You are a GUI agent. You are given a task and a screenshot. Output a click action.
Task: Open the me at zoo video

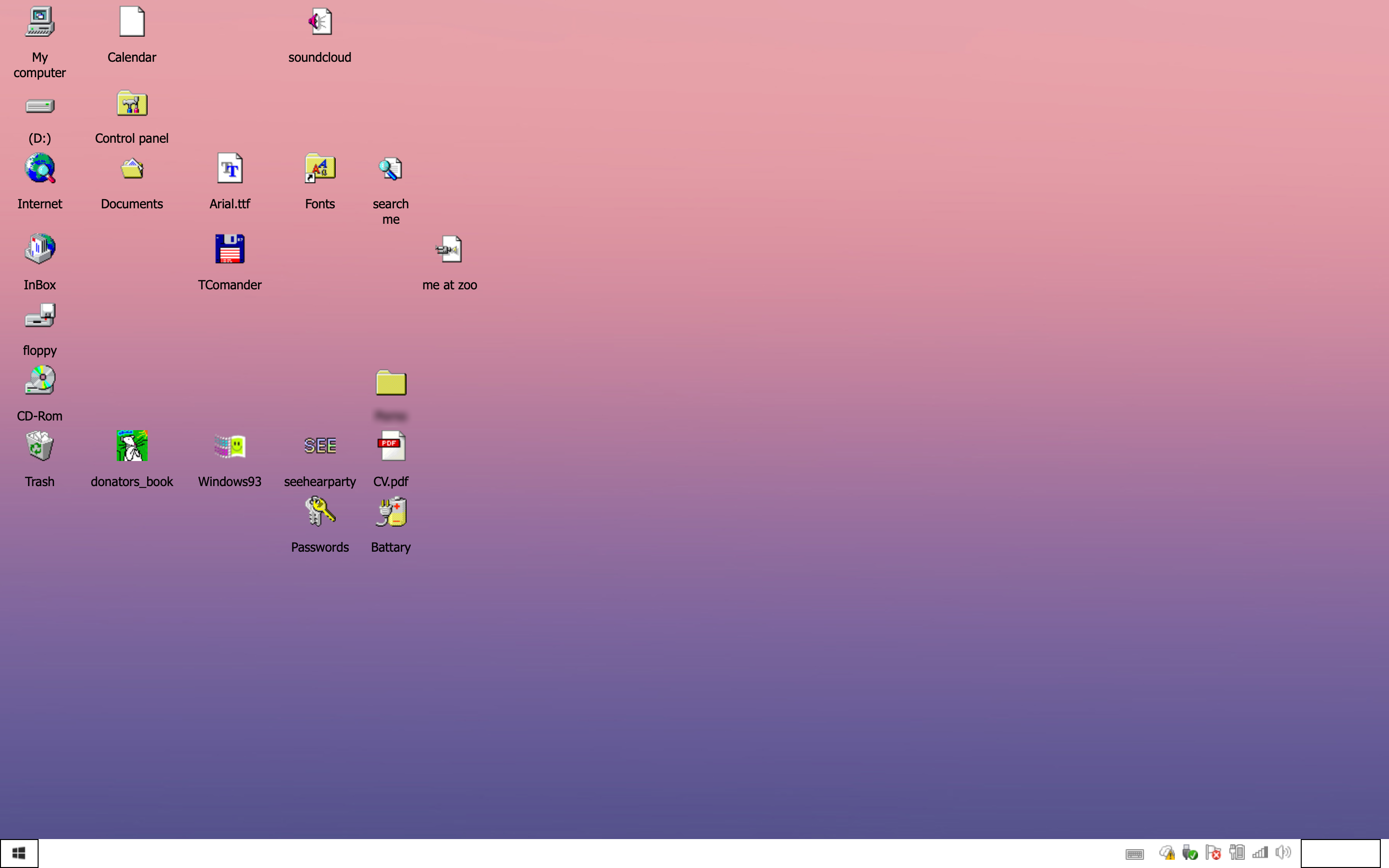click(x=449, y=249)
